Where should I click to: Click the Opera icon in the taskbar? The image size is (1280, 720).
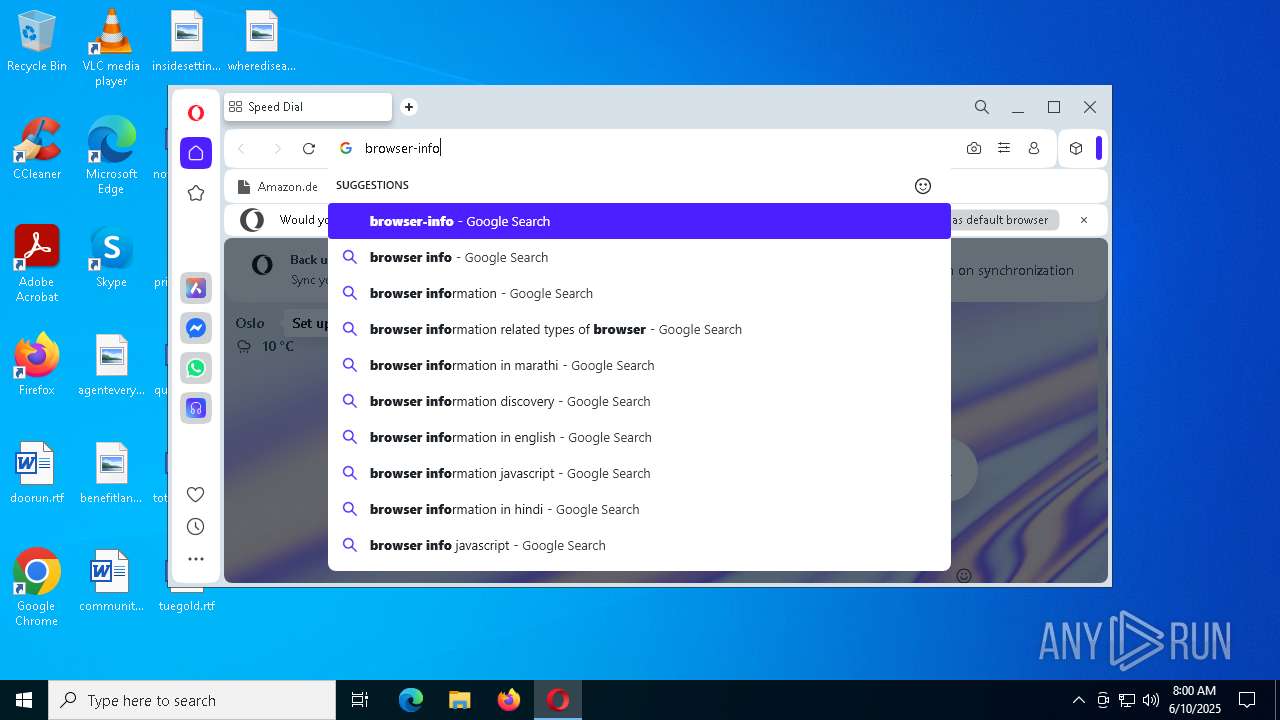click(x=558, y=700)
